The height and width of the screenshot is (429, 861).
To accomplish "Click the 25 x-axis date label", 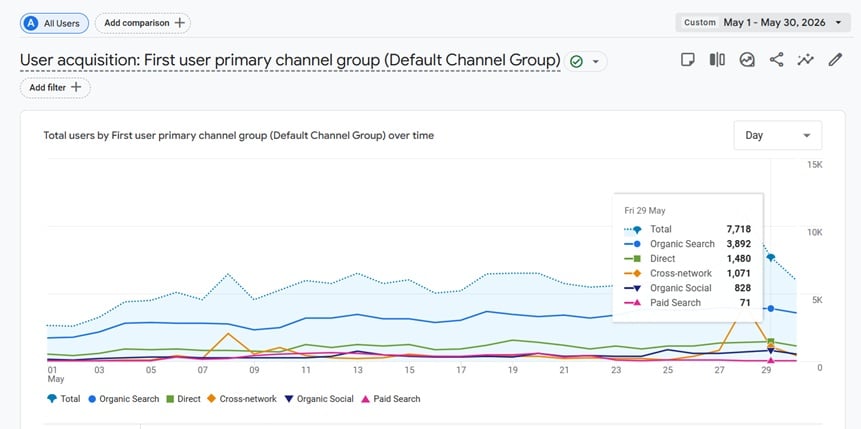I will point(667,370).
